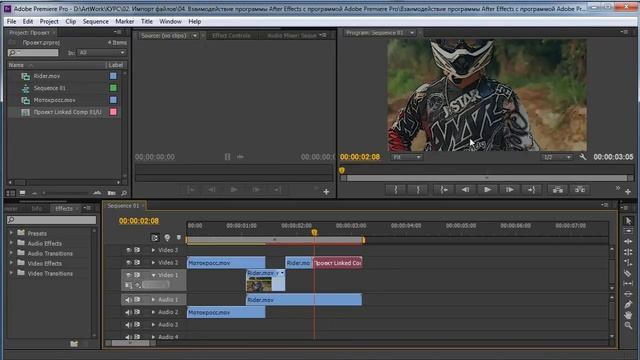Viewport: 640px width, 360px height.
Task: Toggle sync lock on Video 2 track
Action: pyautogui.click(x=137, y=262)
